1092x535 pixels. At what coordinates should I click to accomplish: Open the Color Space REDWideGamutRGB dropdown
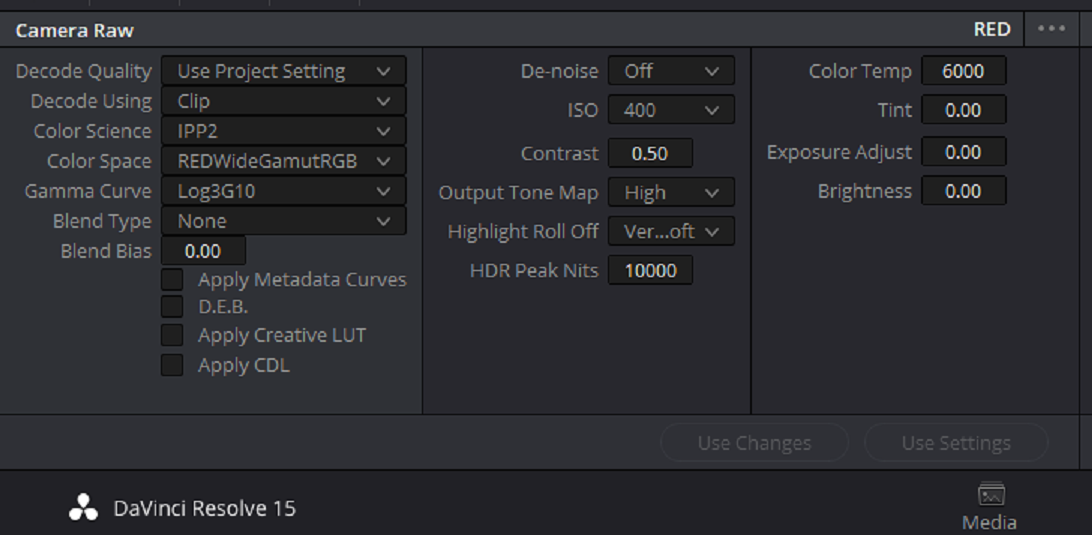(283, 161)
